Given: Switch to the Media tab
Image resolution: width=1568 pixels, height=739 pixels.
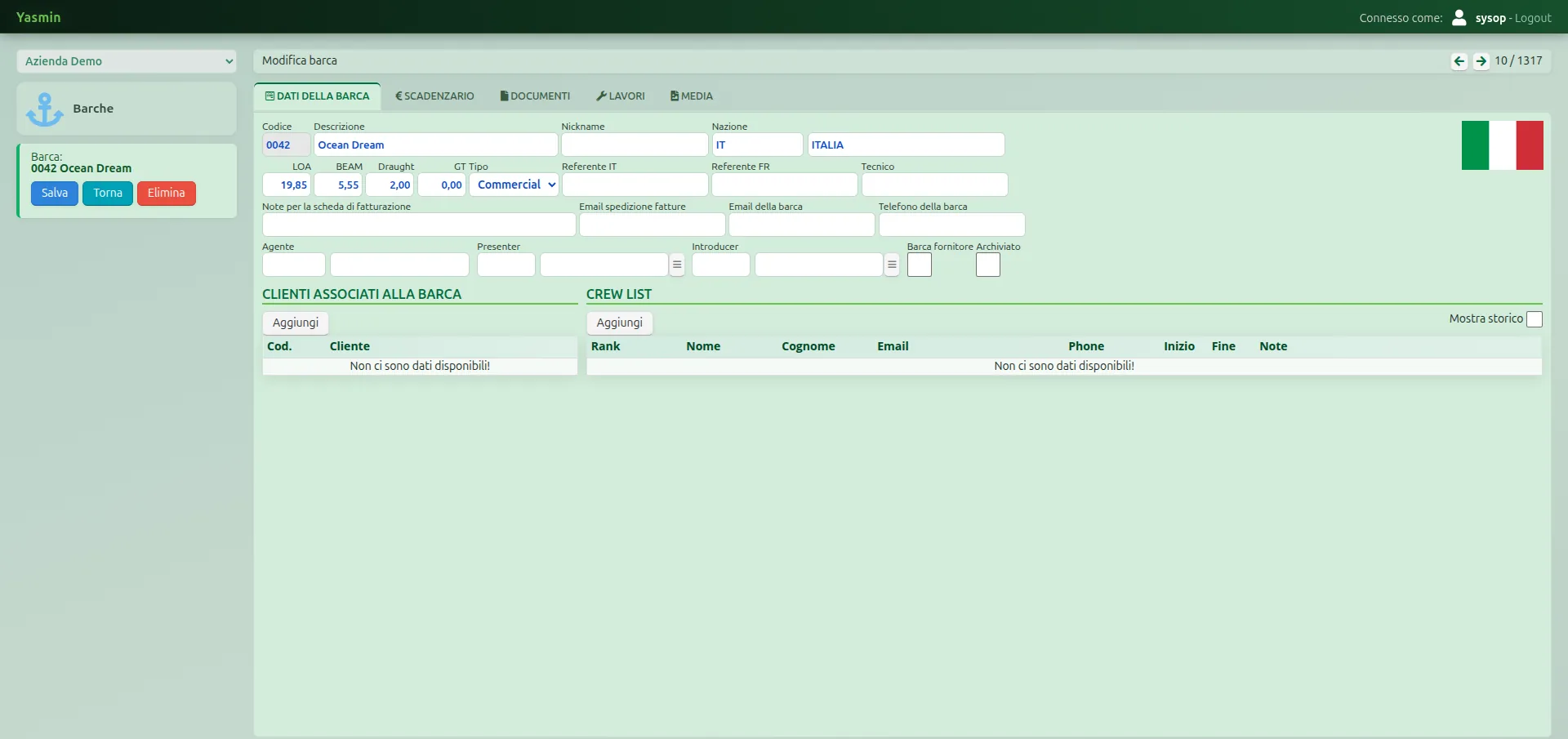Looking at the screenshot, I should pyautogui.click(x=692, y=96).
